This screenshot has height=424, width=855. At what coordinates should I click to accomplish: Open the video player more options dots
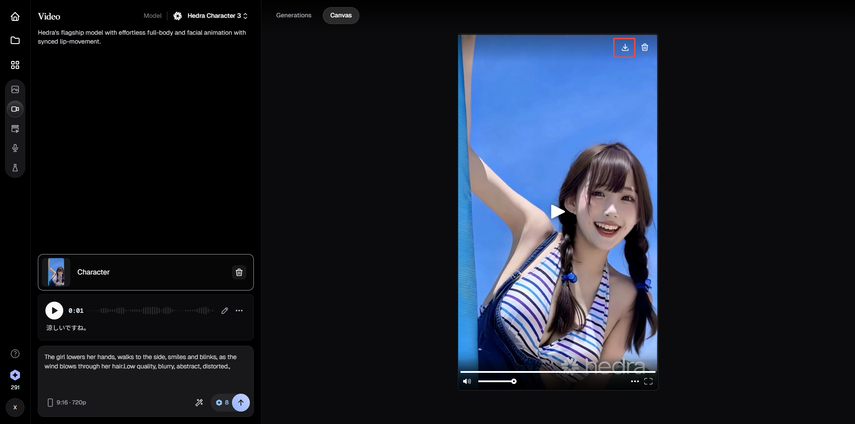(x=635, y=381)
